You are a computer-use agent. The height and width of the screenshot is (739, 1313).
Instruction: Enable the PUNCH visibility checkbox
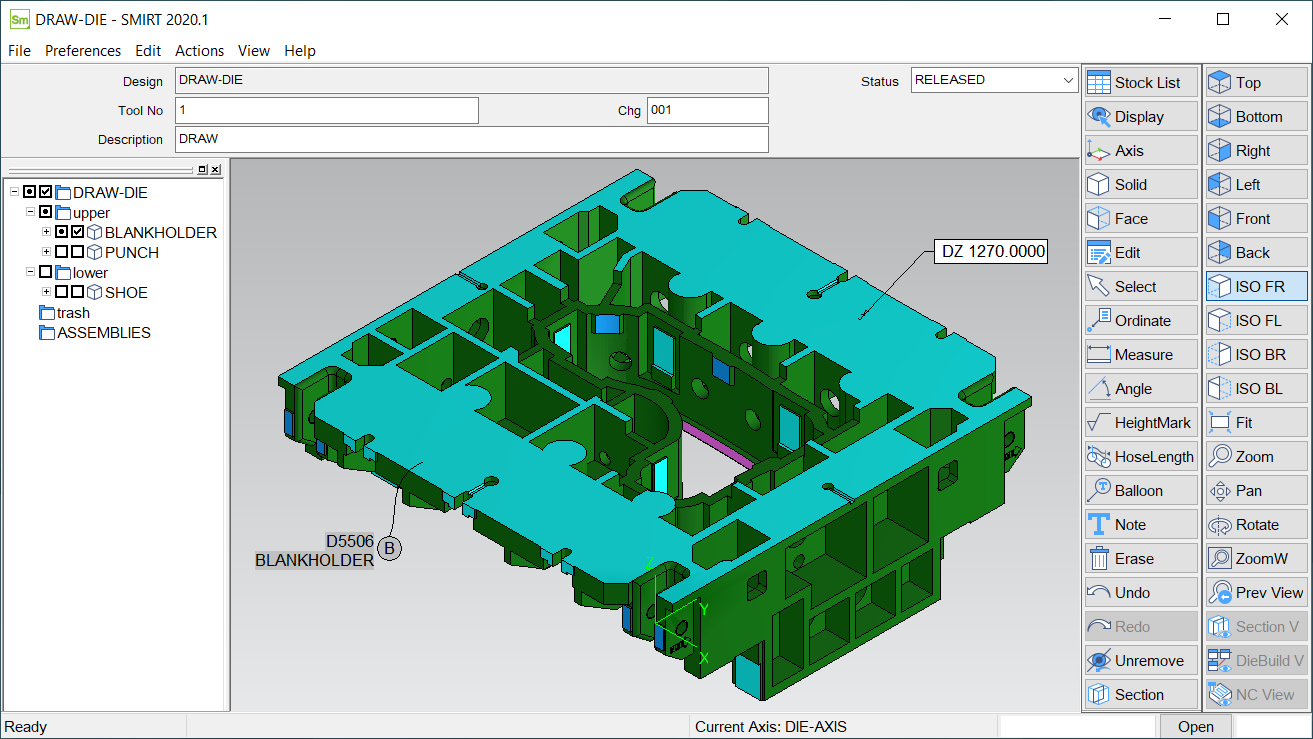point(78,253)
